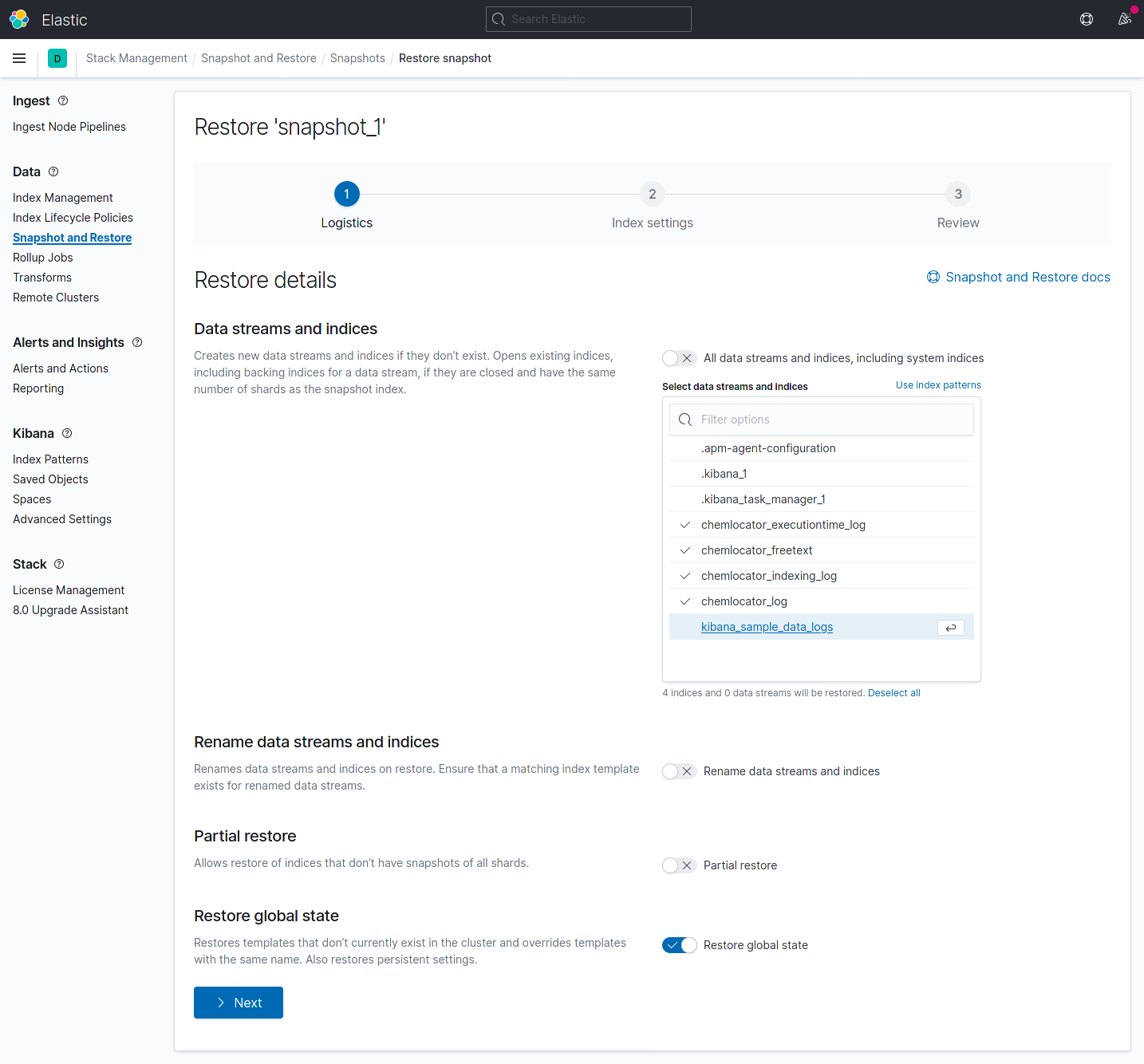
Task: Click the help icon beside Kibana heading
Action: coord(67,433)
